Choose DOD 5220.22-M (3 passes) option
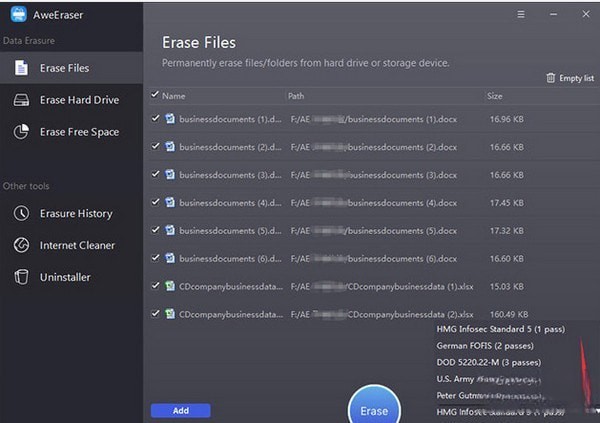Screen dimensions: 600x423 coord(489,363)
